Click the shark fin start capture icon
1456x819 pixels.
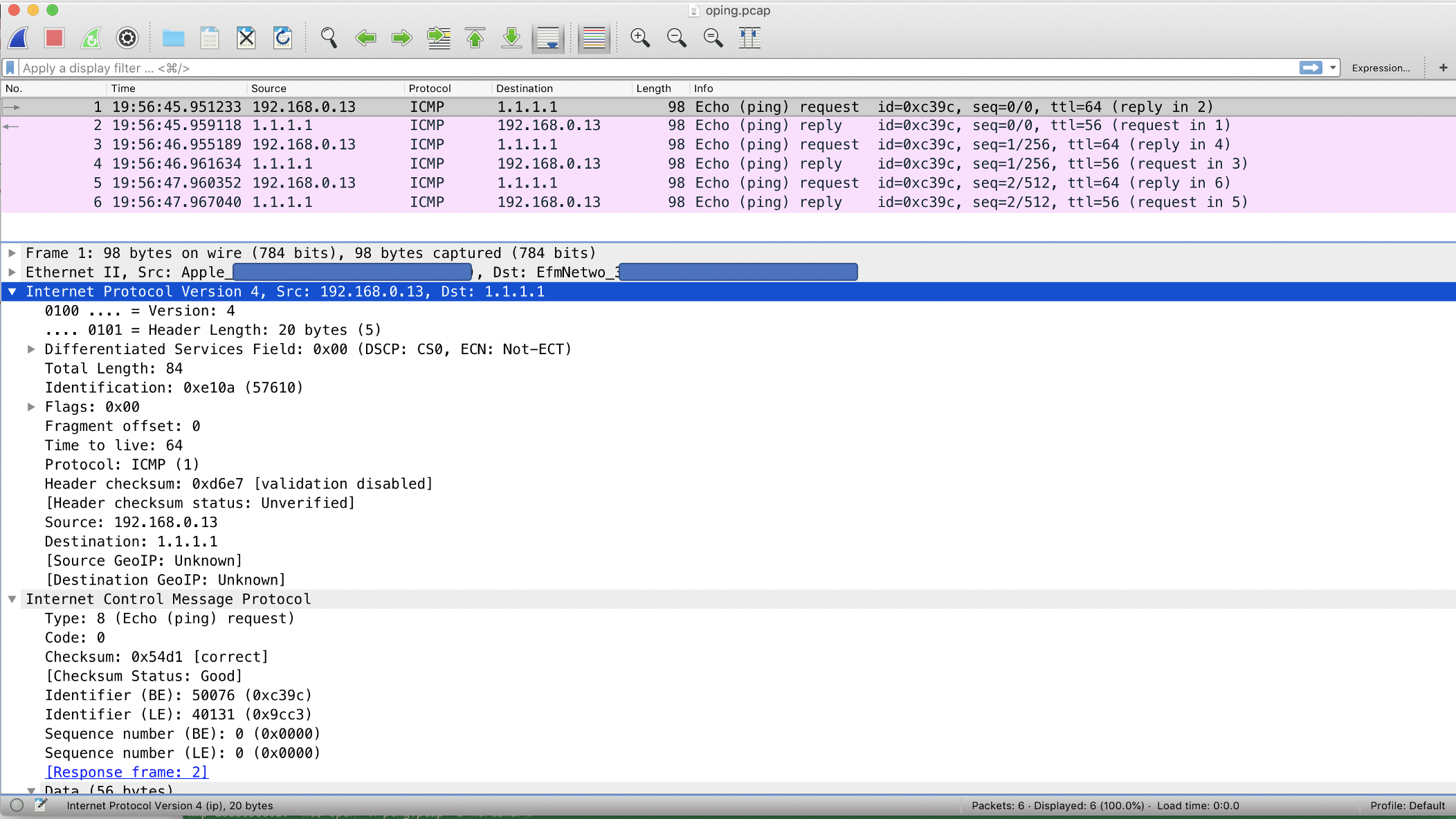[19, 38]
